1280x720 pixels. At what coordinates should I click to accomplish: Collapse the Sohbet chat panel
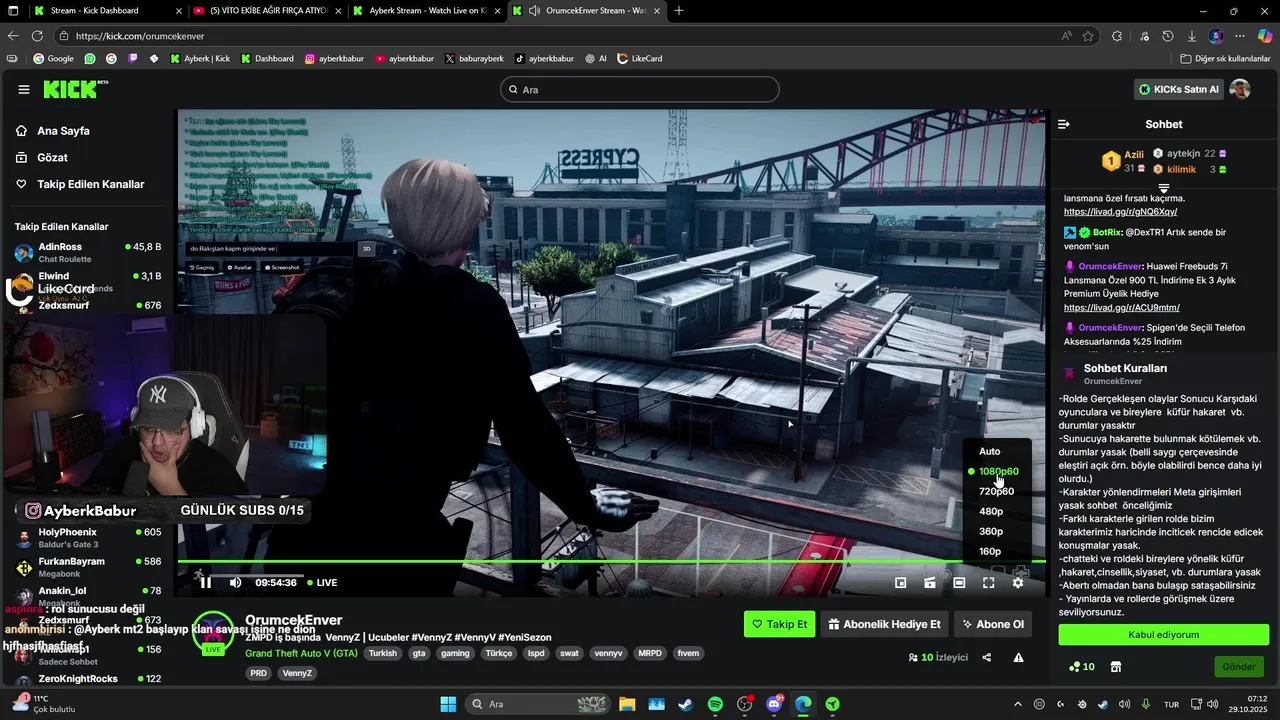point(1064,124)
